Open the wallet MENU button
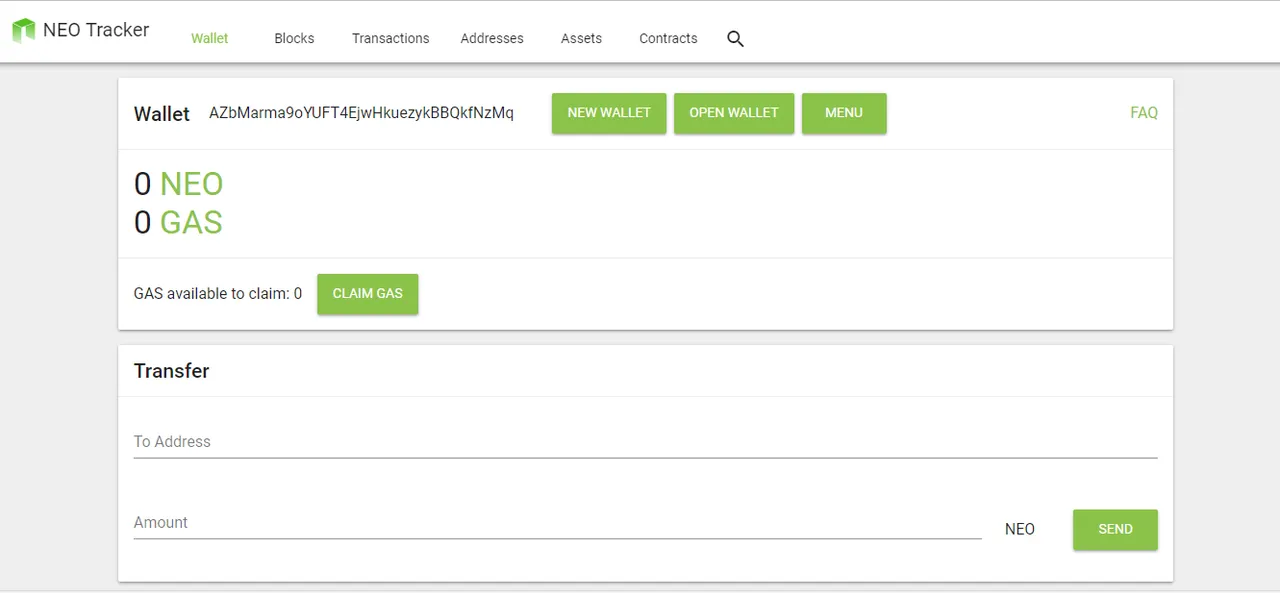 click(x=844, y=113)
